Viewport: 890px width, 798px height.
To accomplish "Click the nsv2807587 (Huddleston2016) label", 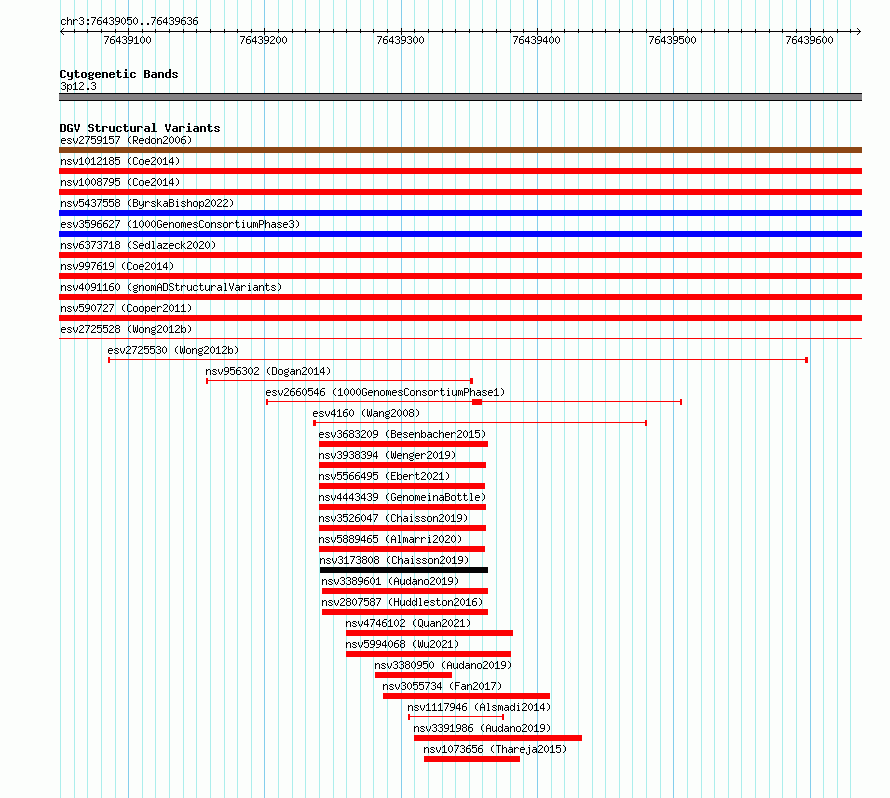I will tap(402, 602).
